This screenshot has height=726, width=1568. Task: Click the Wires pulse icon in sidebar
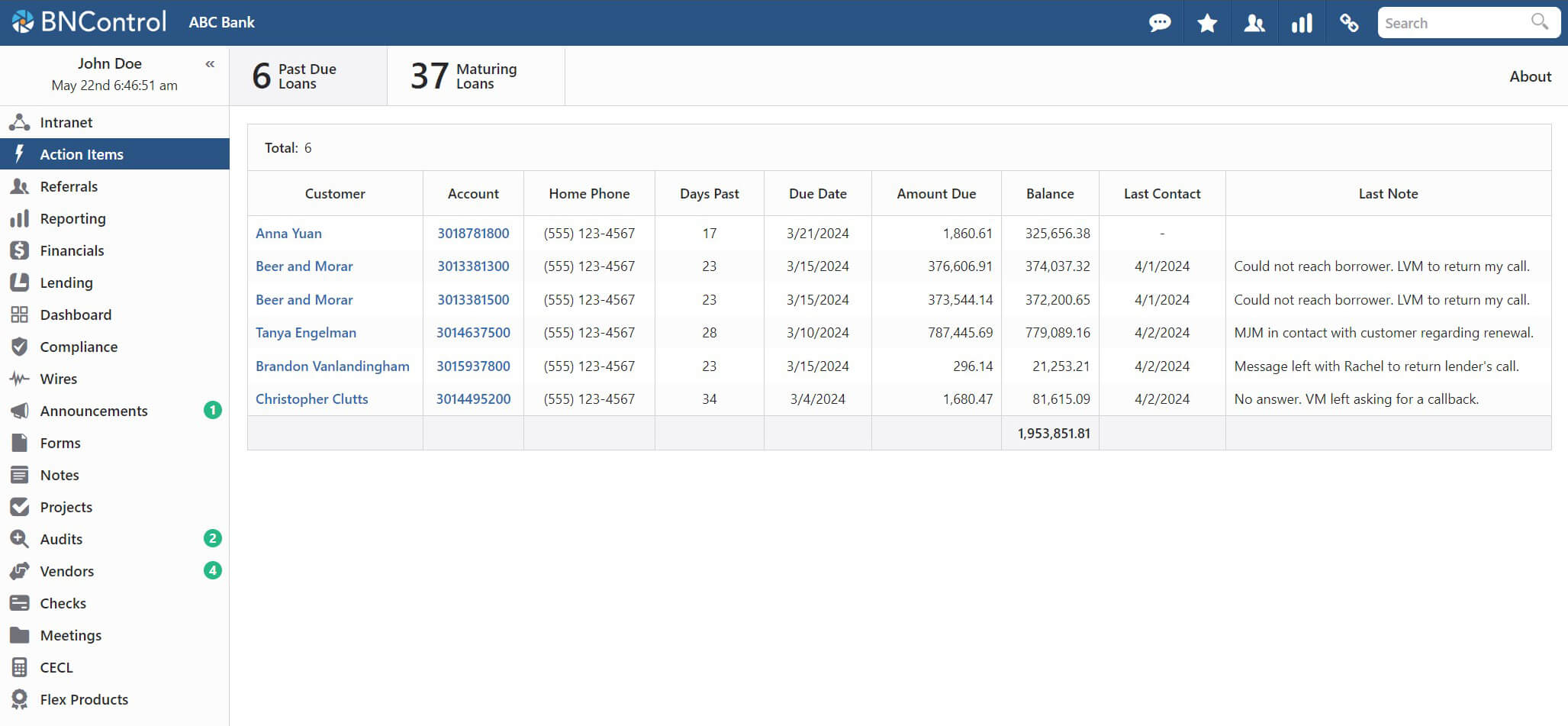pyautogui.click(x=19, y=379)
